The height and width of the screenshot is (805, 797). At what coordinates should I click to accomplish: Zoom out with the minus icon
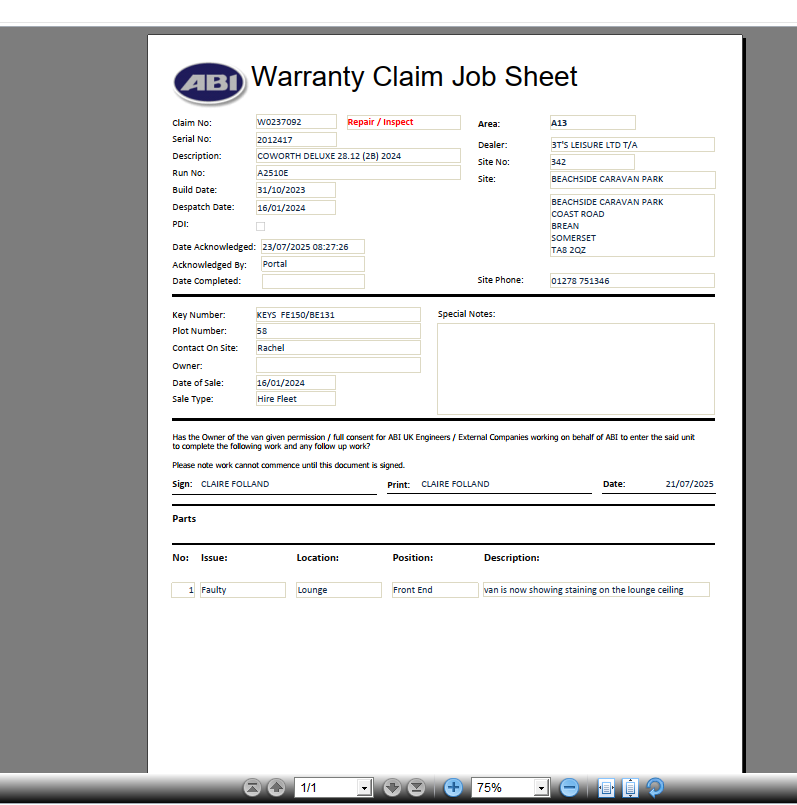point(569,787)
